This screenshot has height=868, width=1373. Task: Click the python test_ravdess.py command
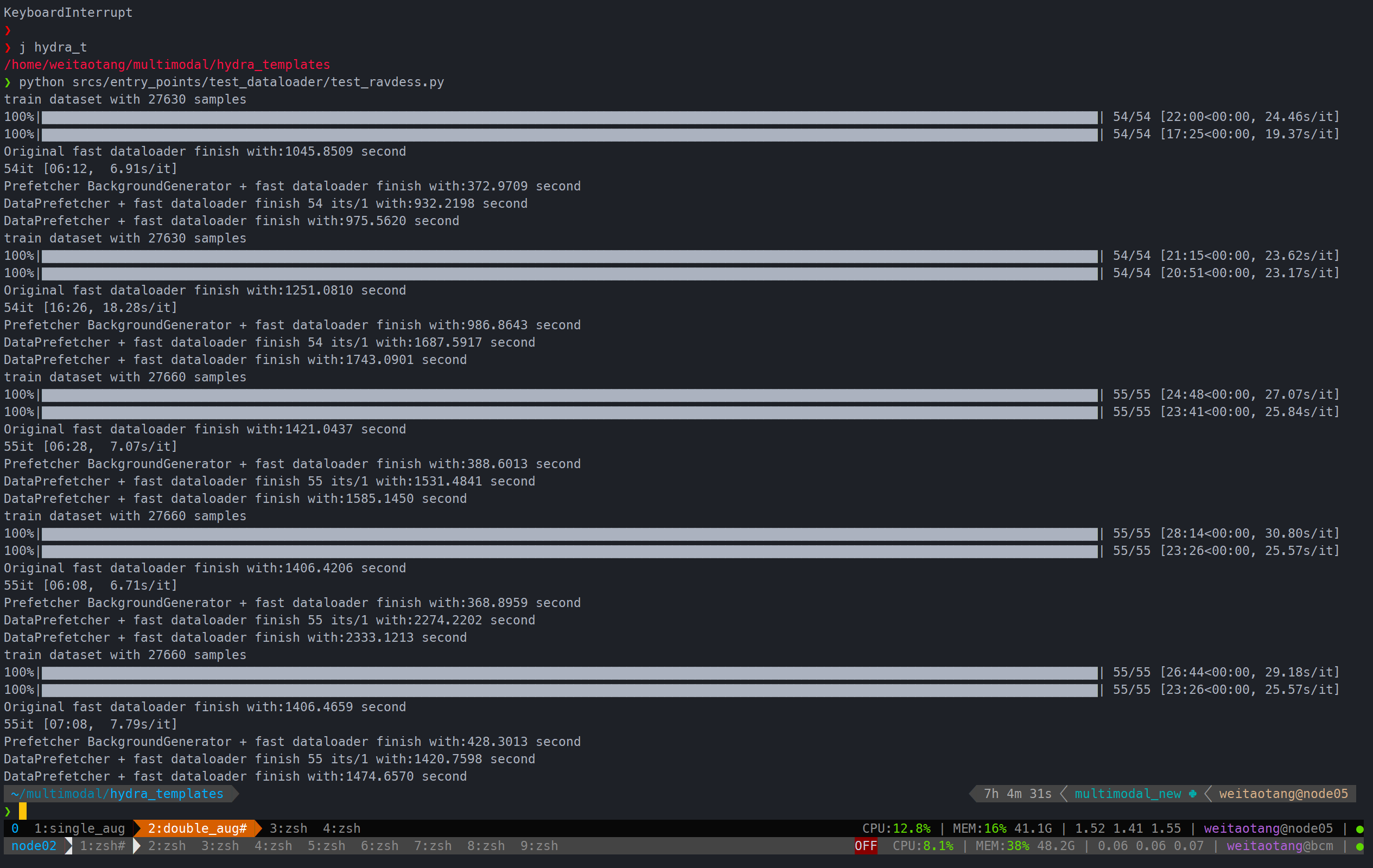232,81
